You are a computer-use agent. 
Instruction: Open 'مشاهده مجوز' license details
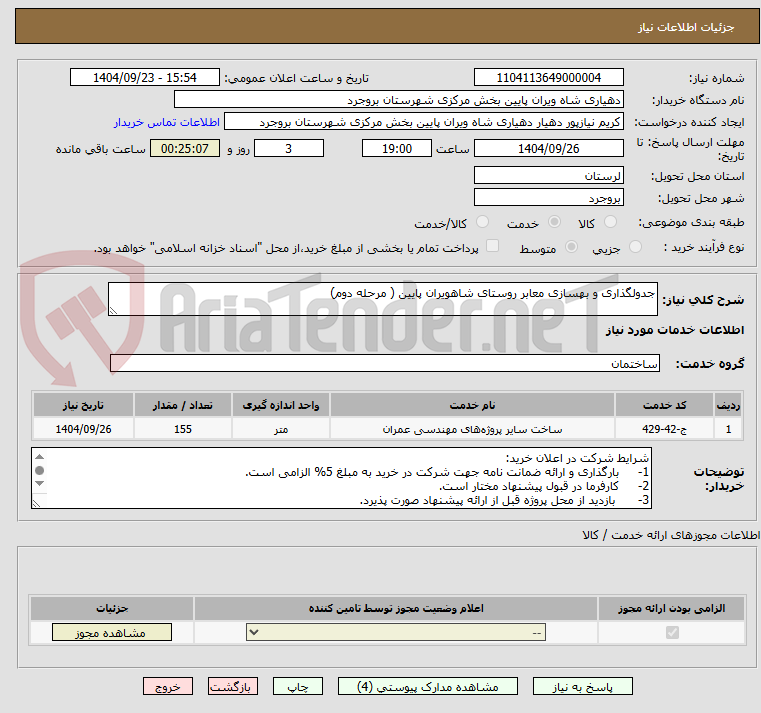(x=112, y=633)
